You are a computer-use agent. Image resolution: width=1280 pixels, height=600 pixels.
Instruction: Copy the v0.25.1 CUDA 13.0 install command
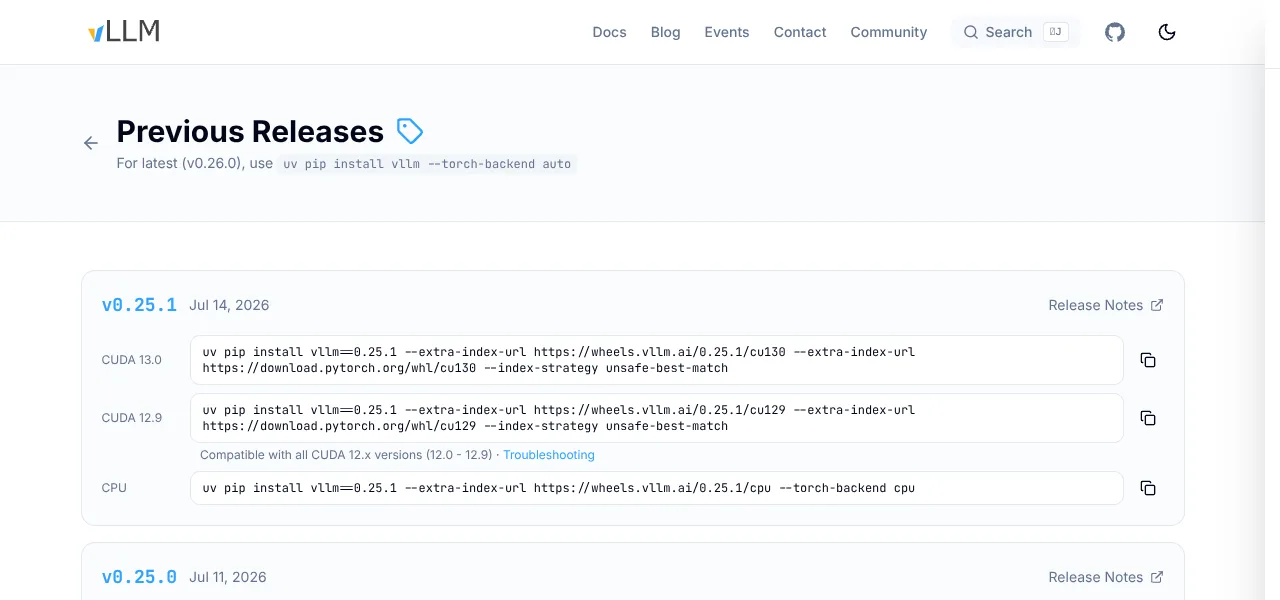1148,360
